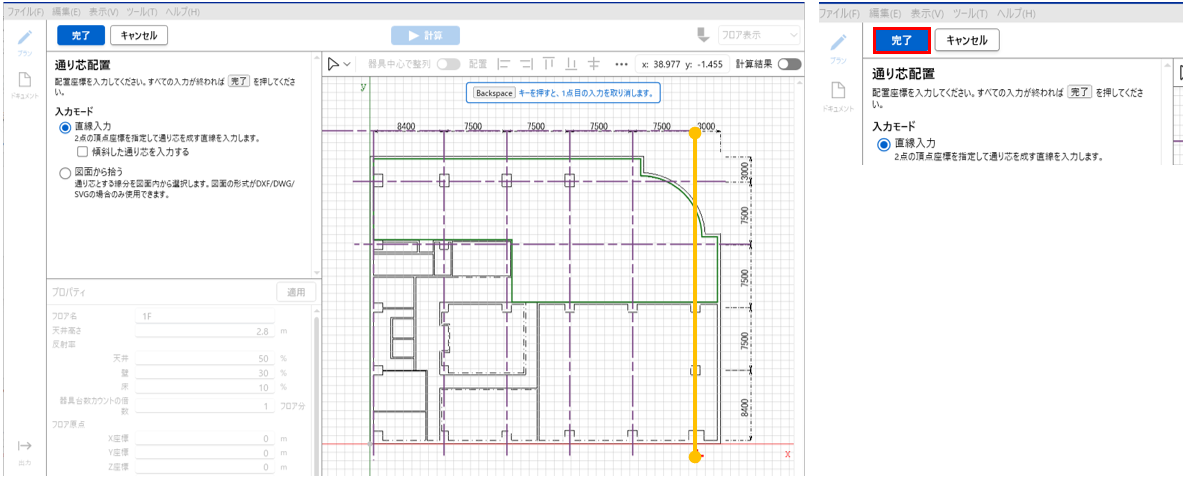Toggle the 計算結果 switch
The width and height of the screenshot is (1183, 485).
tap(790, 64)
